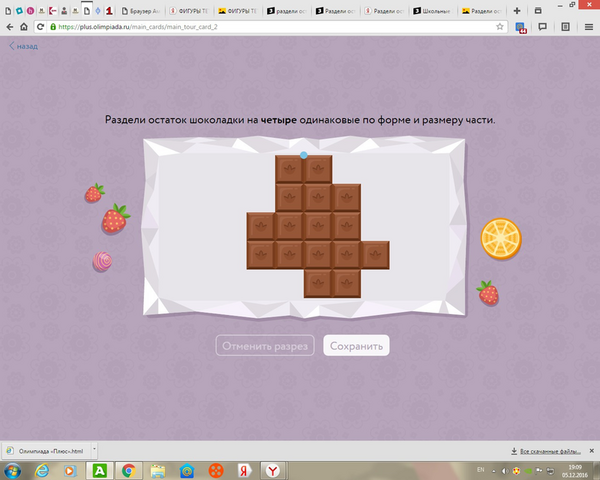Open the green 'A' app in taskbar
This screenshot has height=480, width=600.
[99, 470]
